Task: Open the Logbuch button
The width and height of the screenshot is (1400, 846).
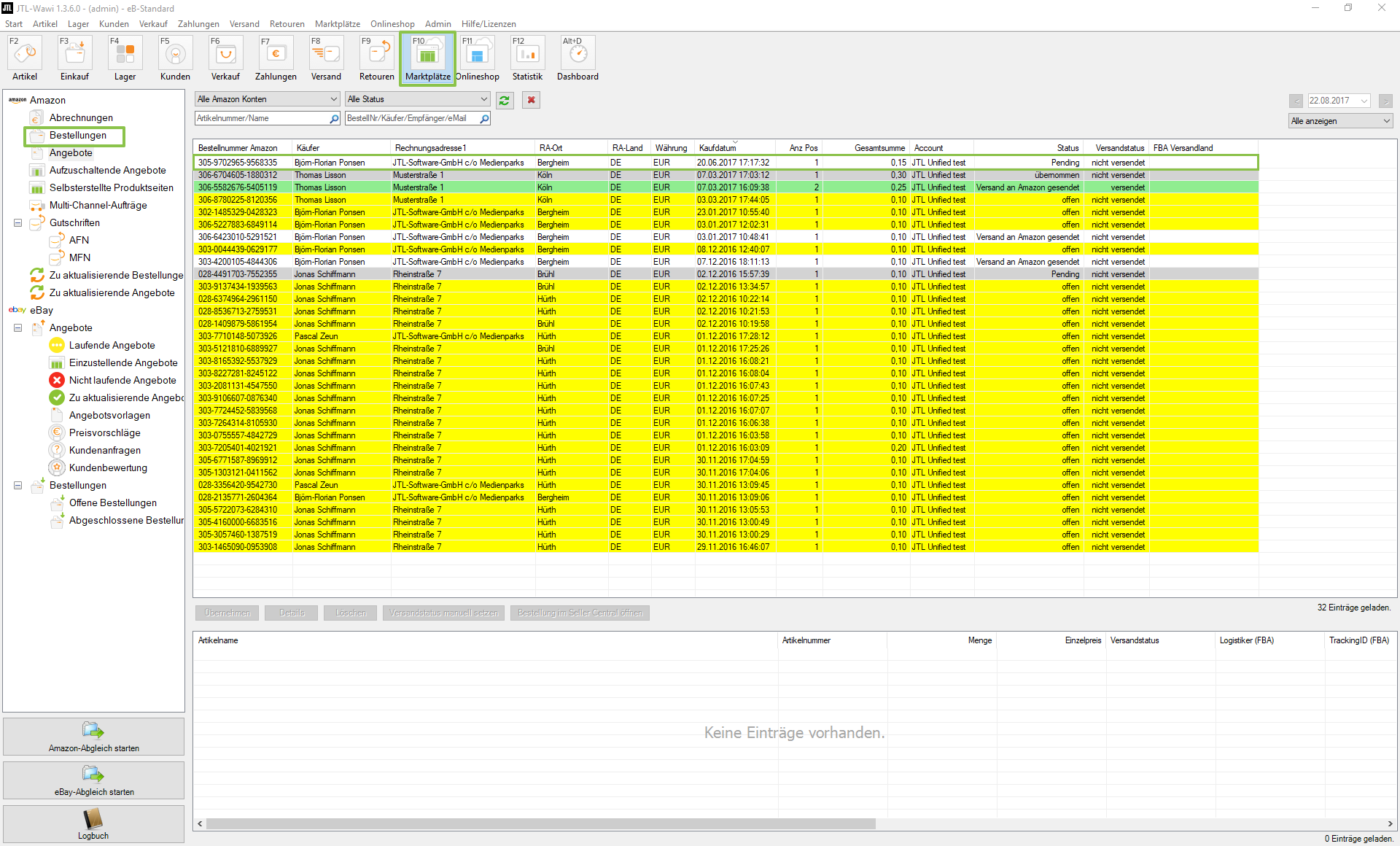Action: [94, 824]
